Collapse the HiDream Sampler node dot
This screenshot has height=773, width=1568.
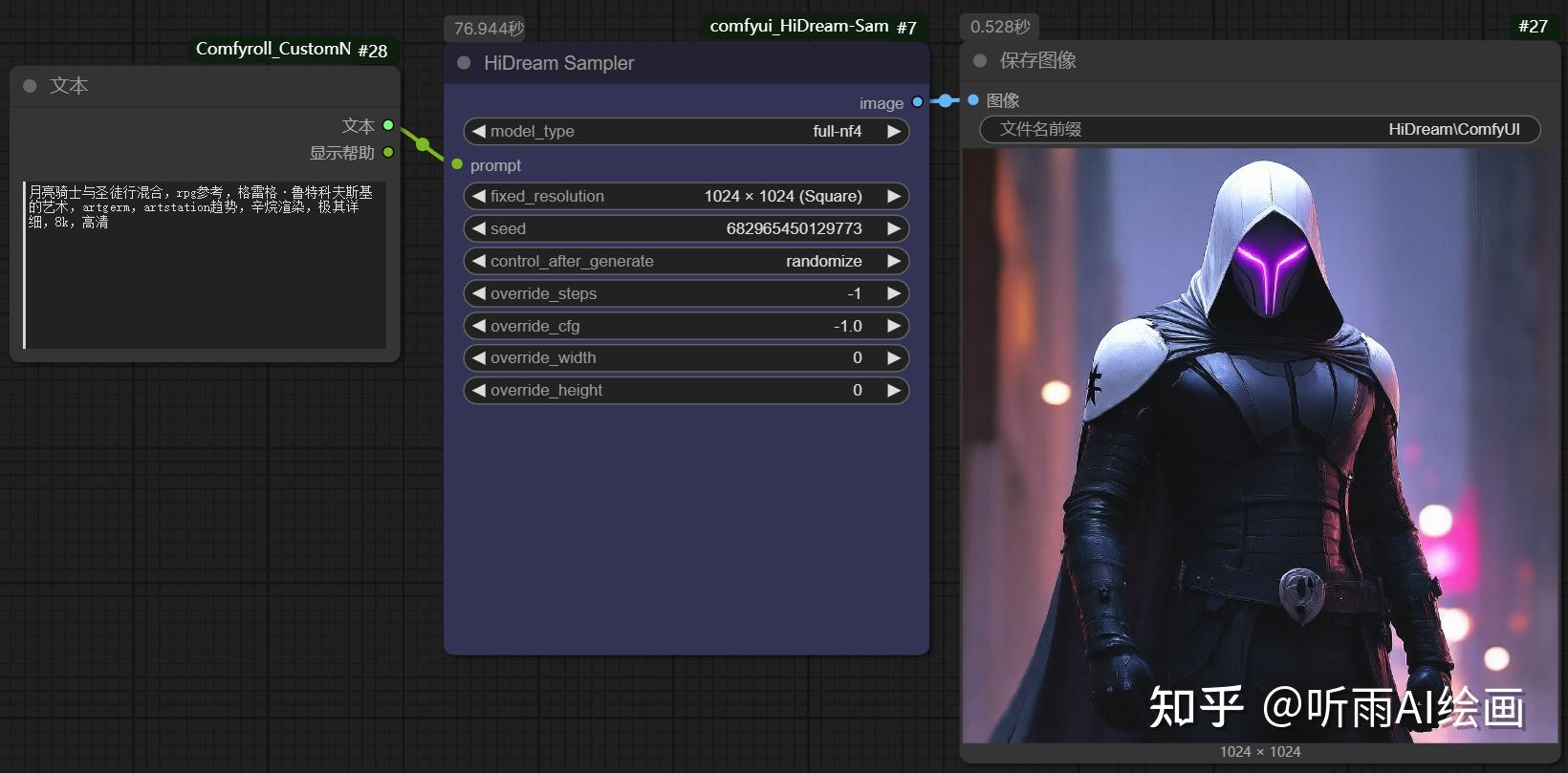coord(464,63)
